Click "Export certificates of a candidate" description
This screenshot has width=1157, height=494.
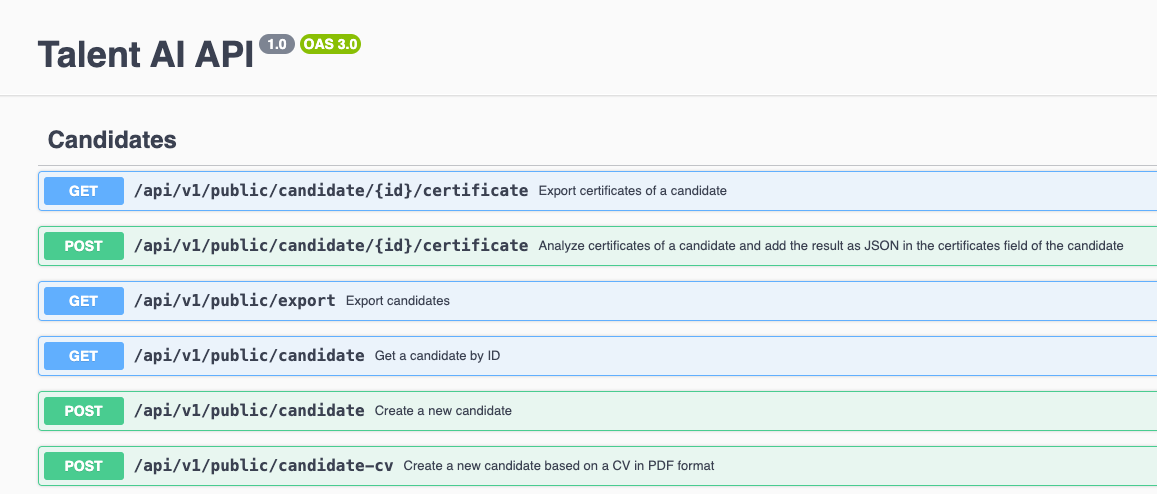632,191
